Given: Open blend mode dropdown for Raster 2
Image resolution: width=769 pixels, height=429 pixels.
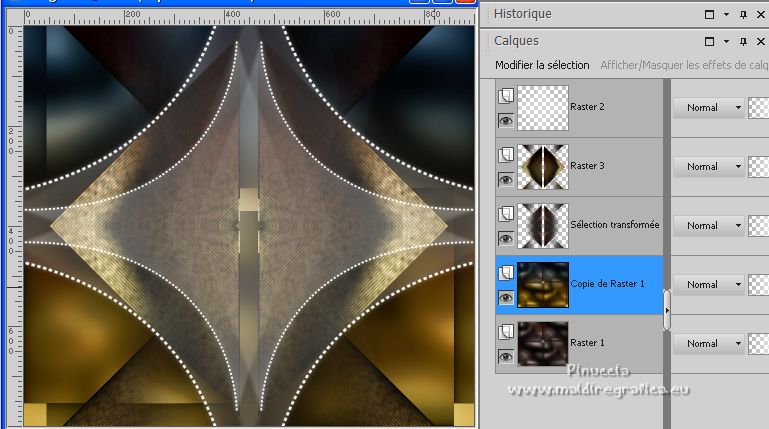Looking at the screenshot, I should [709, 108].
